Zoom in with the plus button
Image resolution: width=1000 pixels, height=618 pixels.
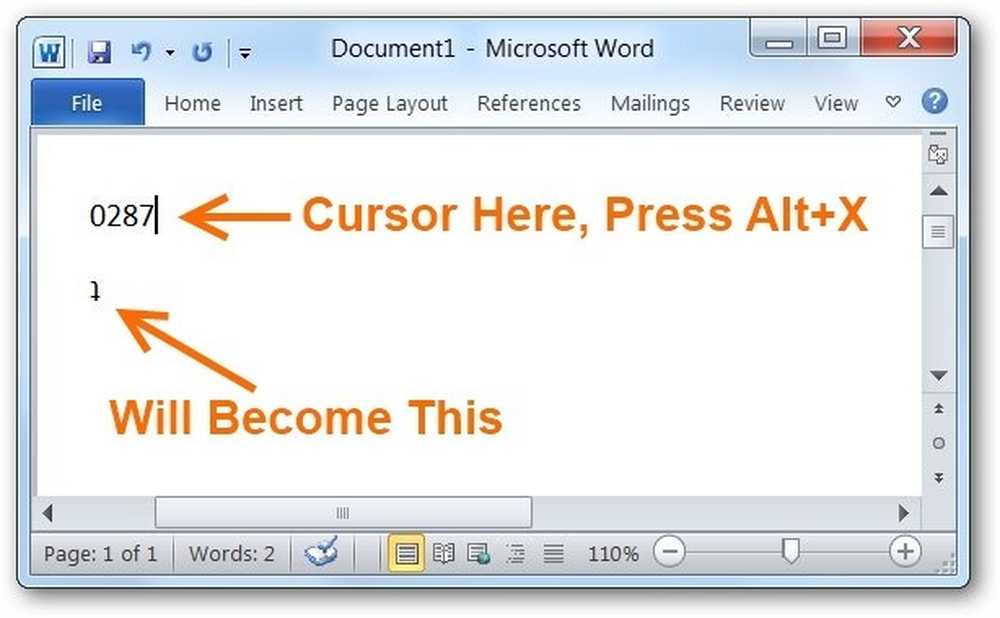pos(904,552)
